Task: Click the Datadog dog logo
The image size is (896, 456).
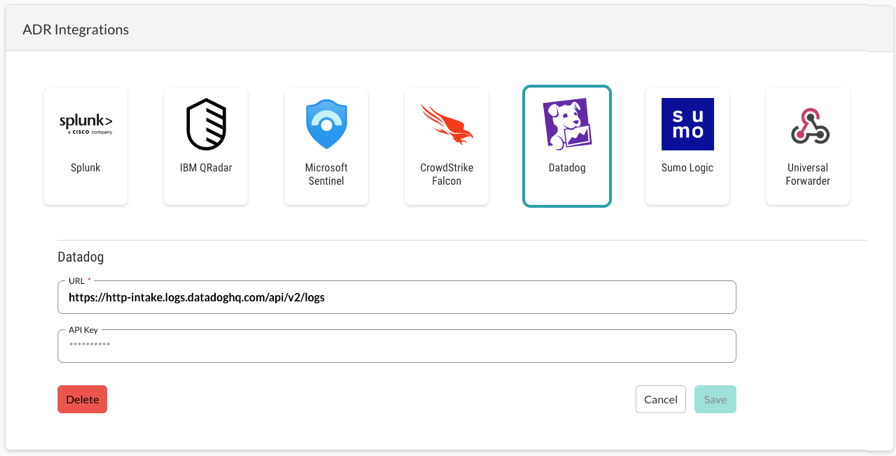Action: point(567,124)
